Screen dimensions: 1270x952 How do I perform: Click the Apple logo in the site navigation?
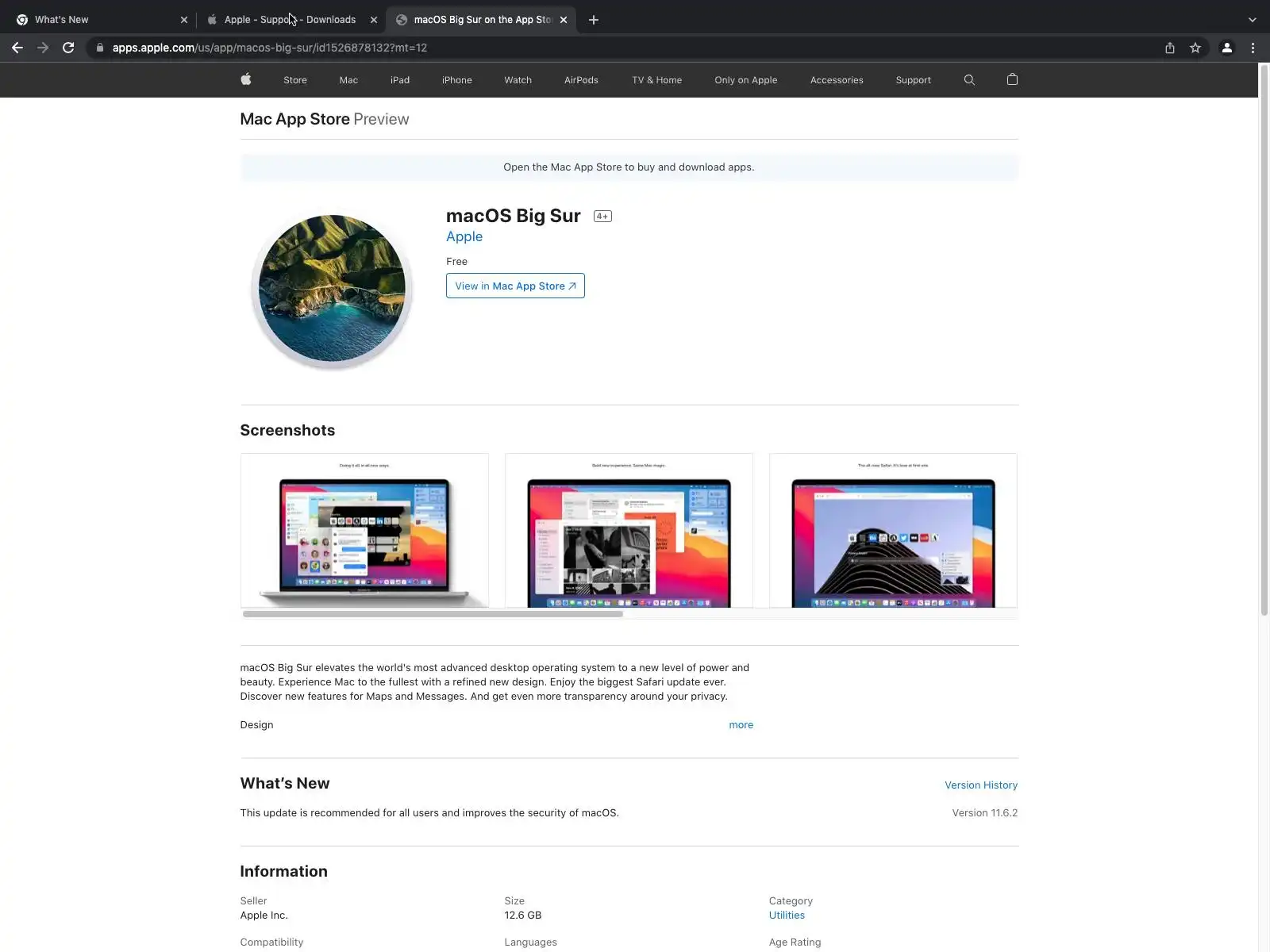click(x=246, y=79)
